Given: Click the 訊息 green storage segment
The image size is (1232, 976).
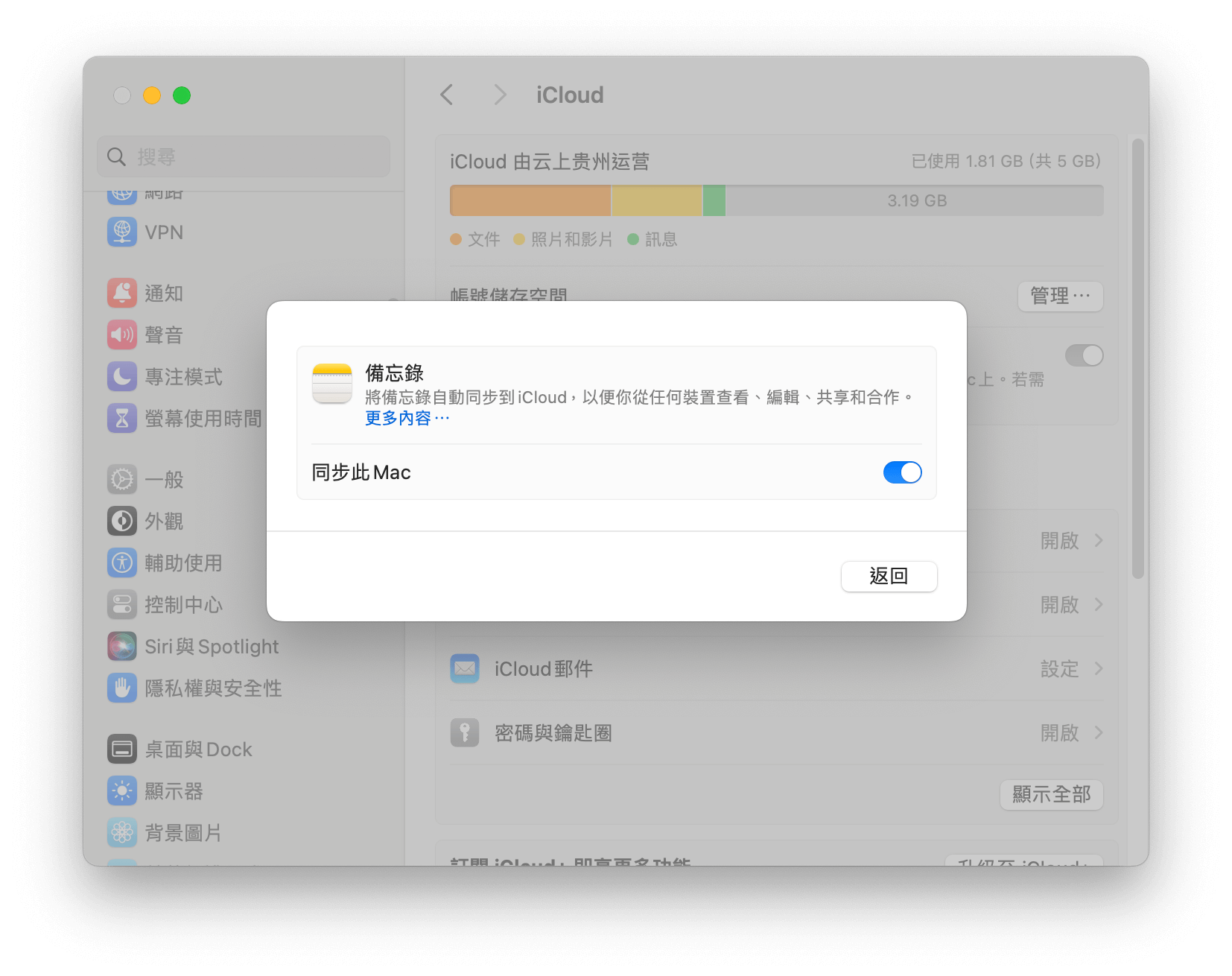Looking at the screenshot, I should point(714,200).
